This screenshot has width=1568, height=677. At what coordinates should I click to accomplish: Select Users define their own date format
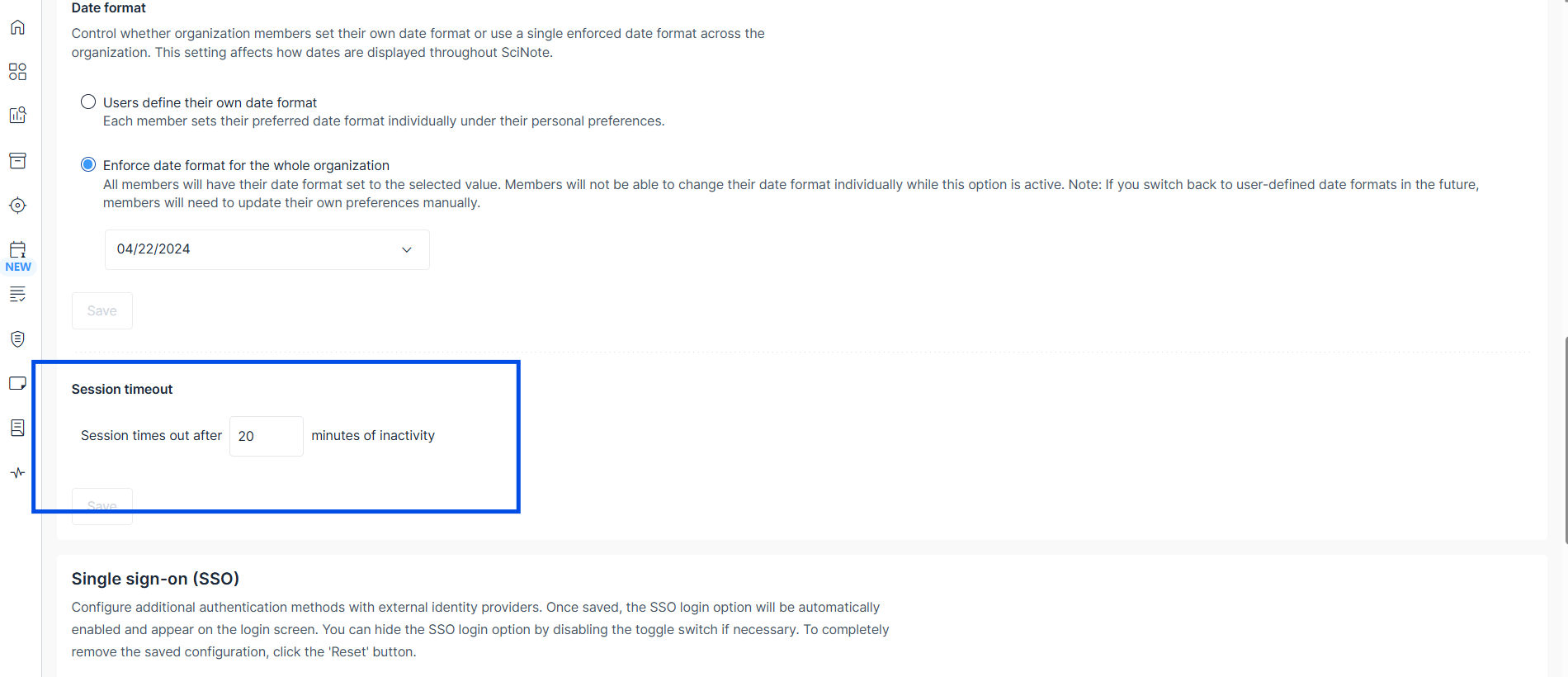(88, 102)
